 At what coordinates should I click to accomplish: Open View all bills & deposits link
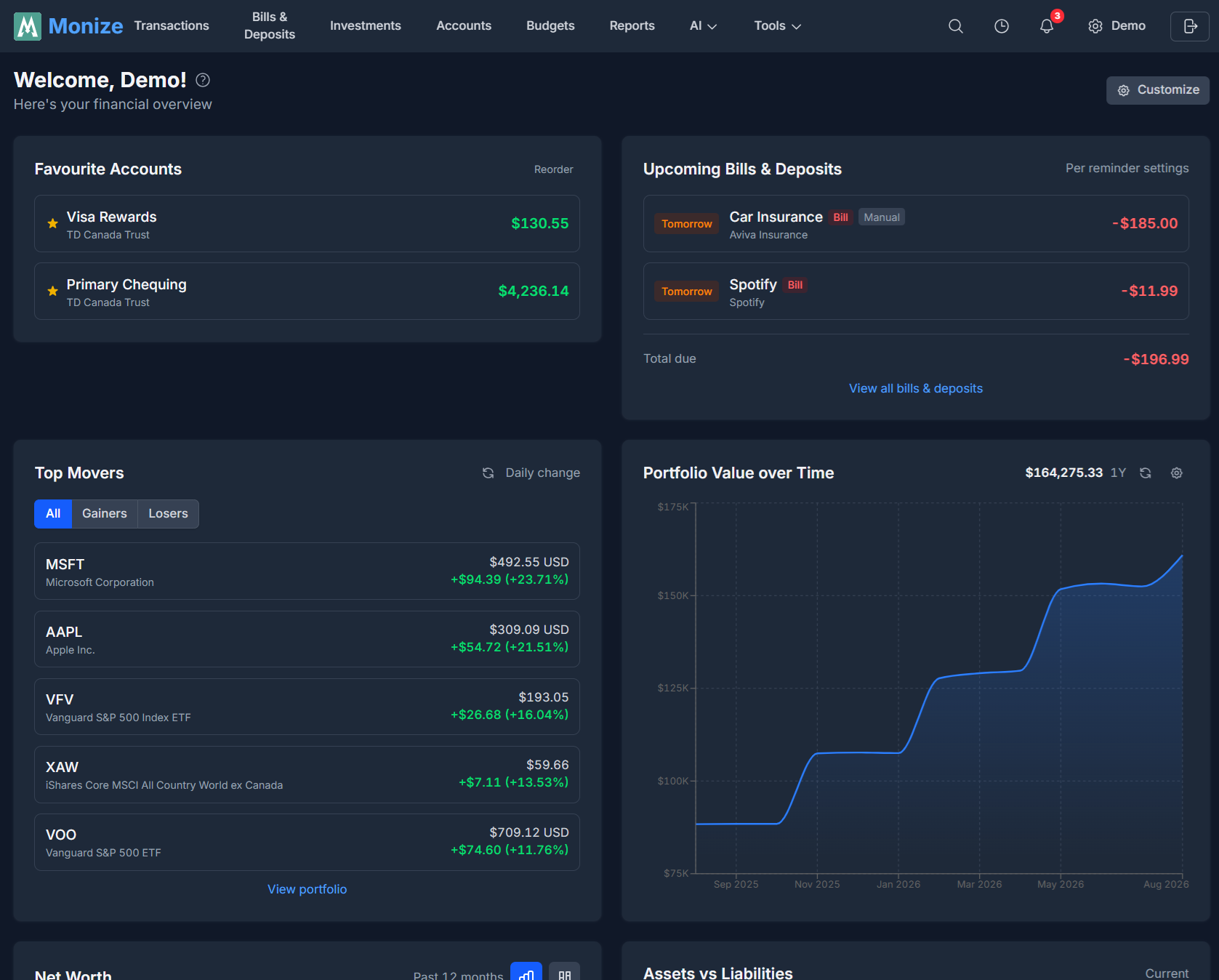pyautogui.click(x=916, y=389)
